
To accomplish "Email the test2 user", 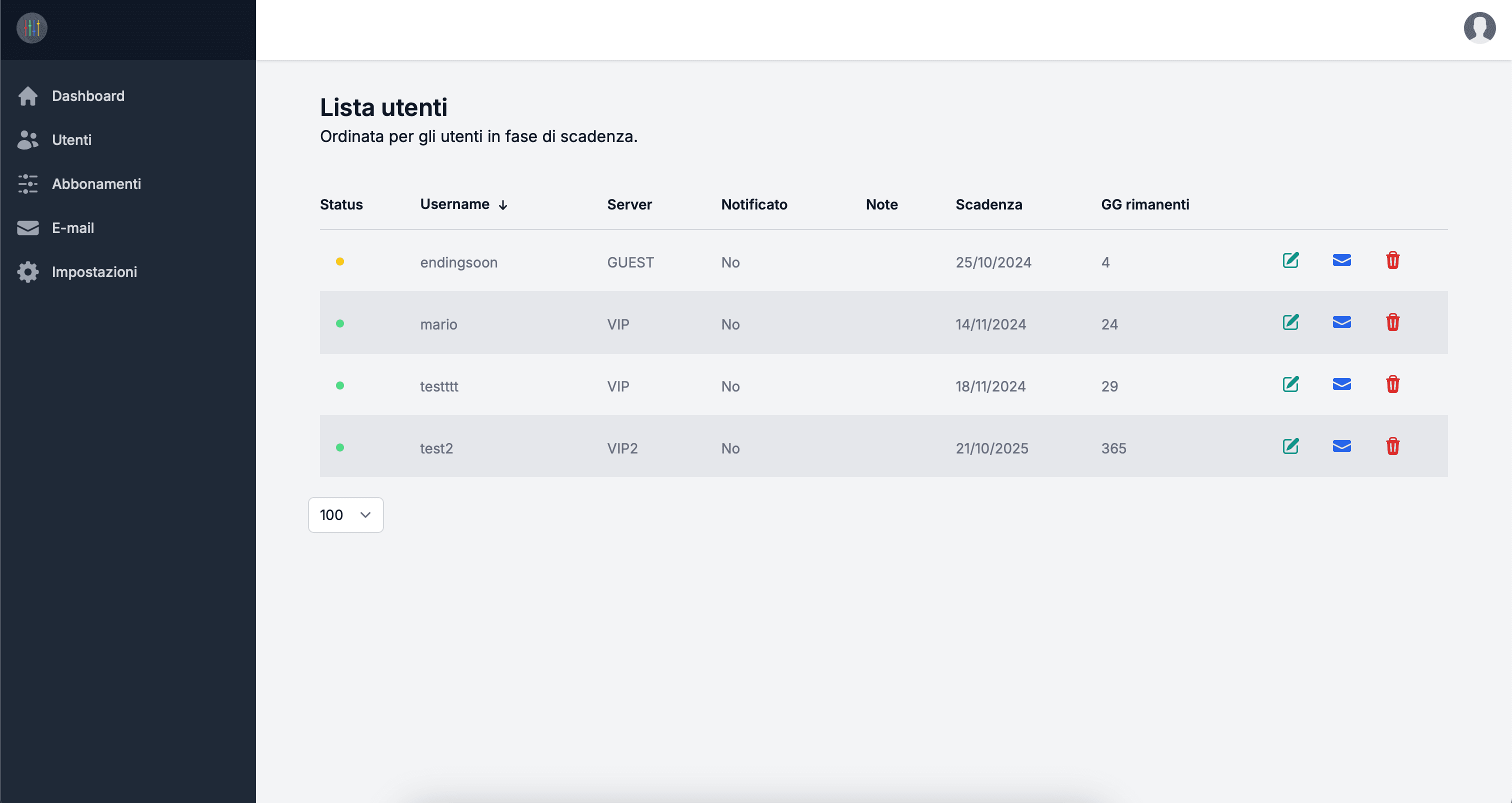I will coord(1341,446).
